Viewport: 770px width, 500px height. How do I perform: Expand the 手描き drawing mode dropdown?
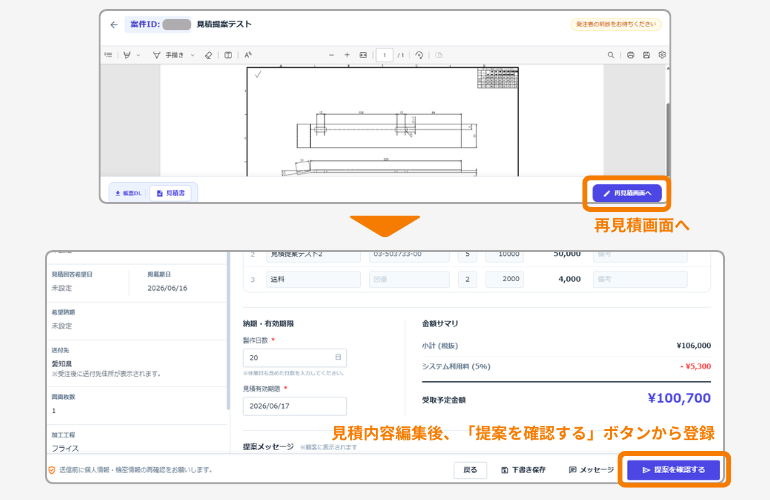pos(192,56)
